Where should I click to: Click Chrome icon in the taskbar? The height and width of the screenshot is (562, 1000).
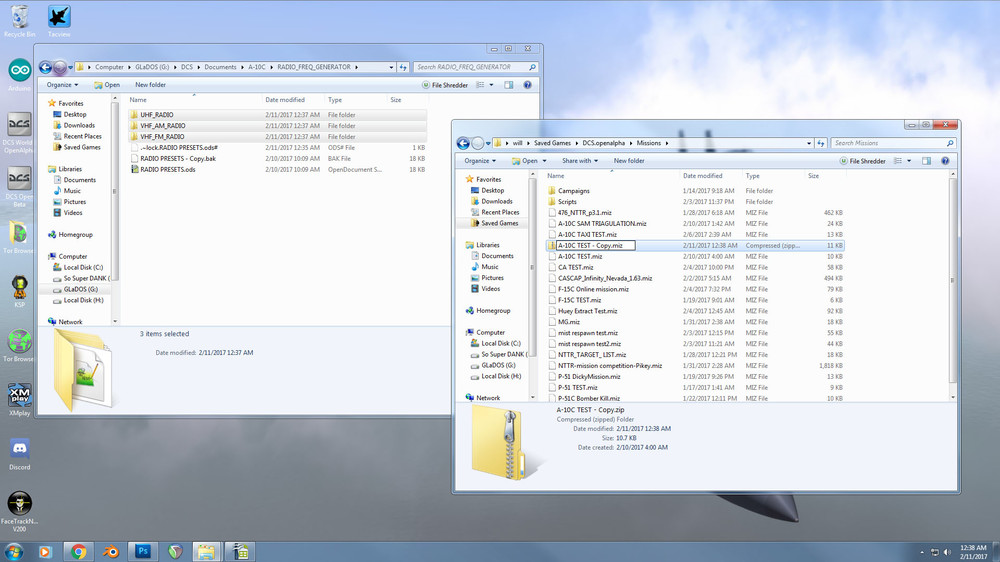tap(78, 551)
